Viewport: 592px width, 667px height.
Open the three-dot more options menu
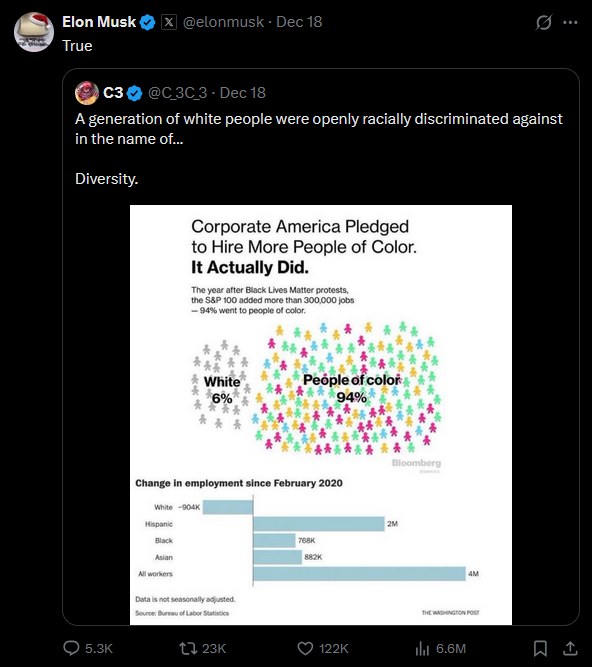[x=570, y=22]
